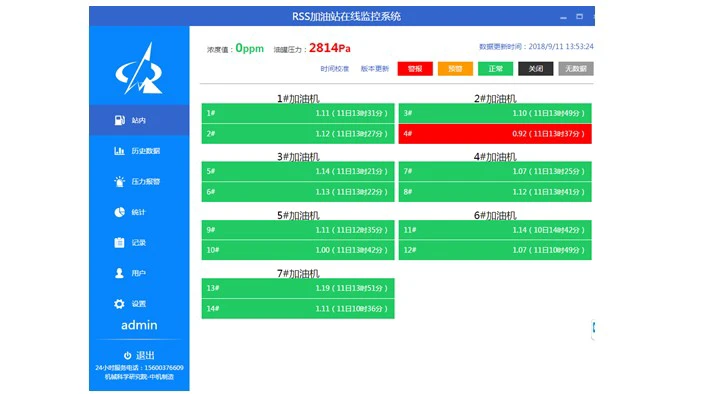
Task: Click the 数据更新时间 2018/9/11 13:53:24 timestamp
Action: [x=536, y=47]
